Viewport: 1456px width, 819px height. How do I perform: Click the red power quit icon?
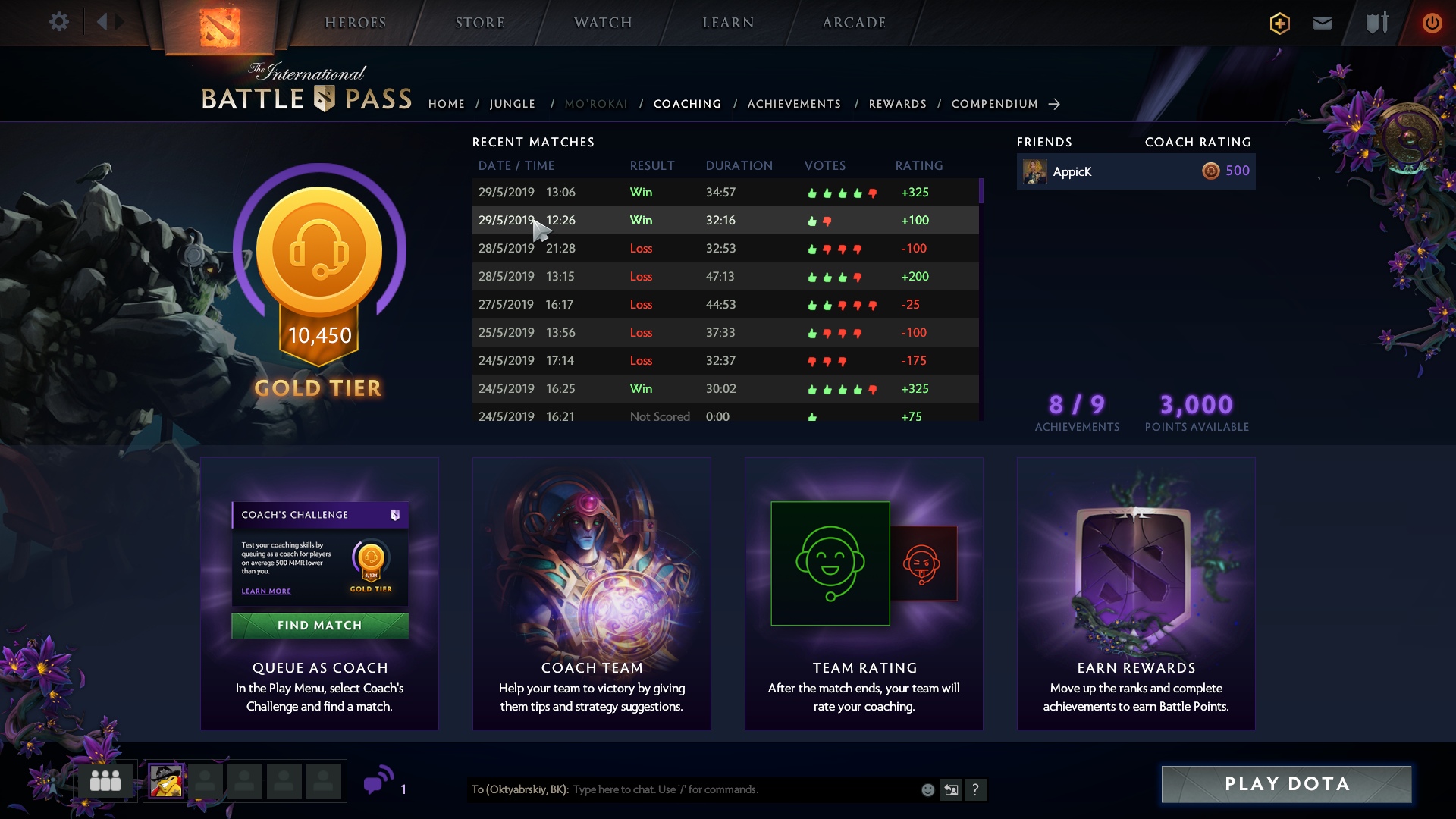1432,23
